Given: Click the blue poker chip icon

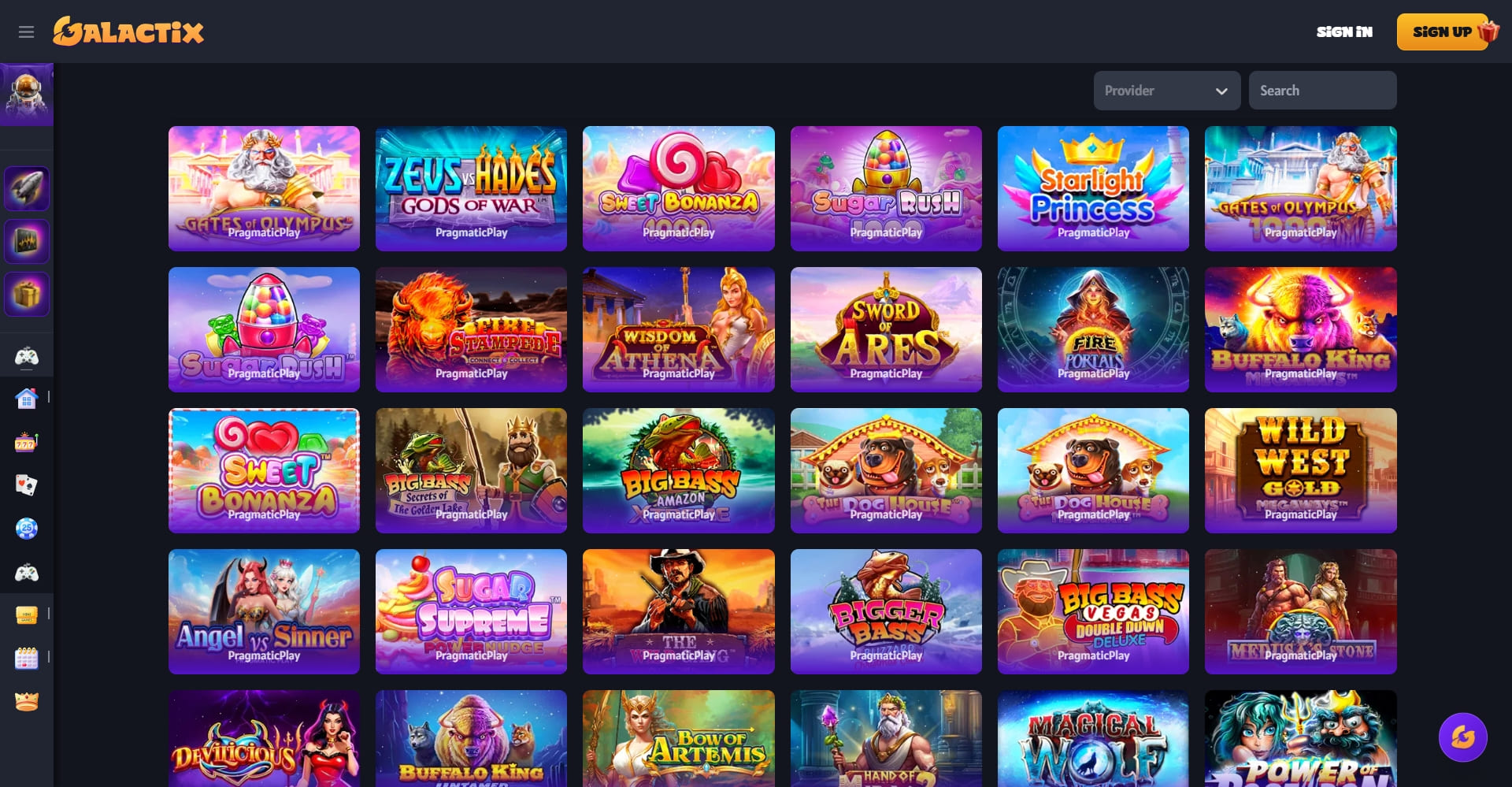Looking at the screenshot, I should pos(27,528).
